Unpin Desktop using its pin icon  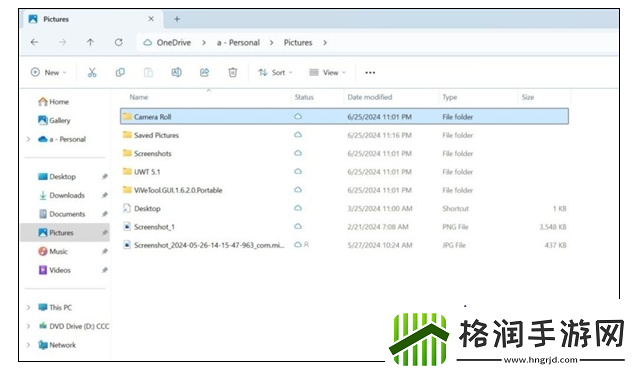point(104,177)
